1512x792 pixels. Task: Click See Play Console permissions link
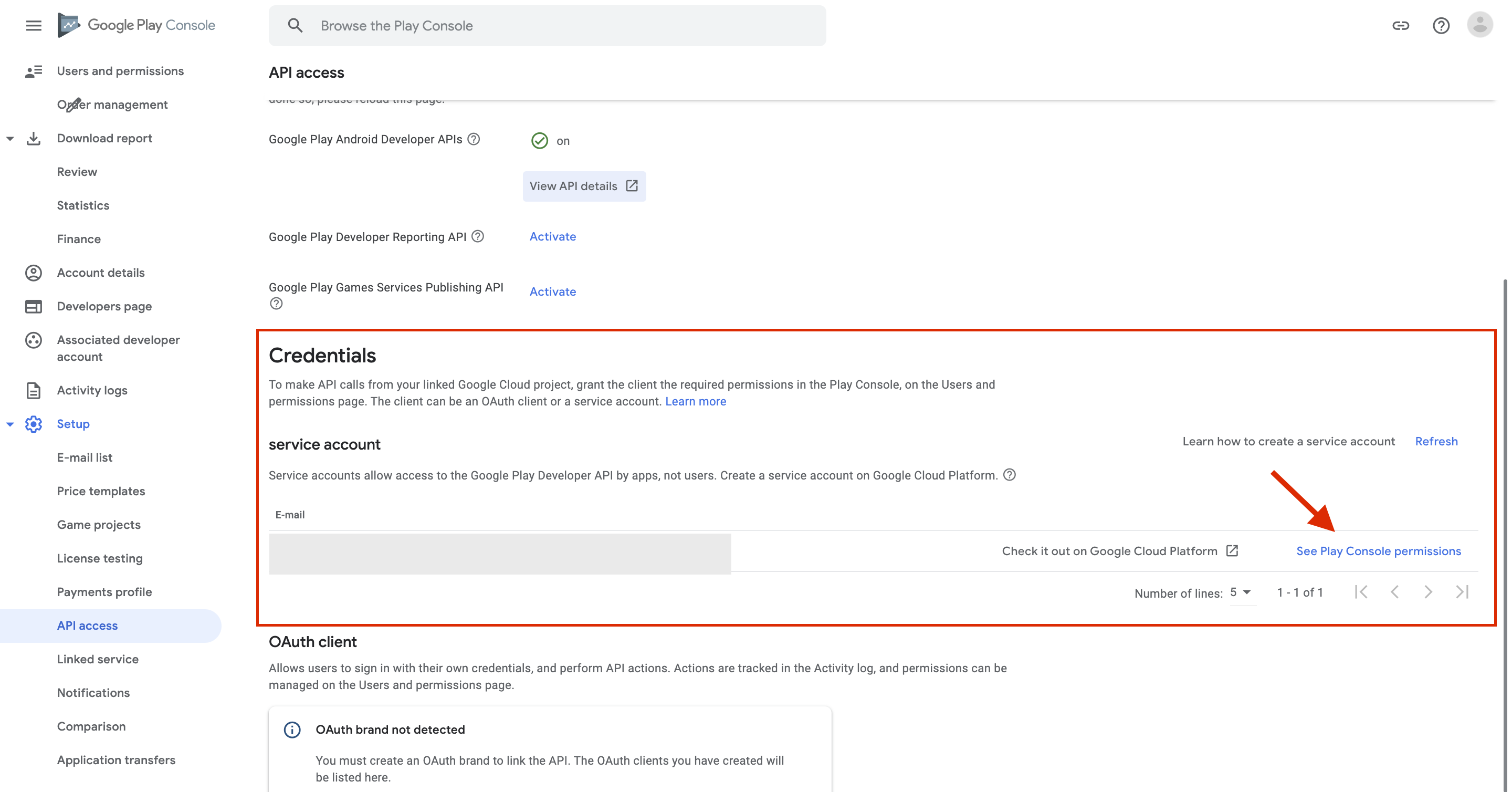point(1378,551)
